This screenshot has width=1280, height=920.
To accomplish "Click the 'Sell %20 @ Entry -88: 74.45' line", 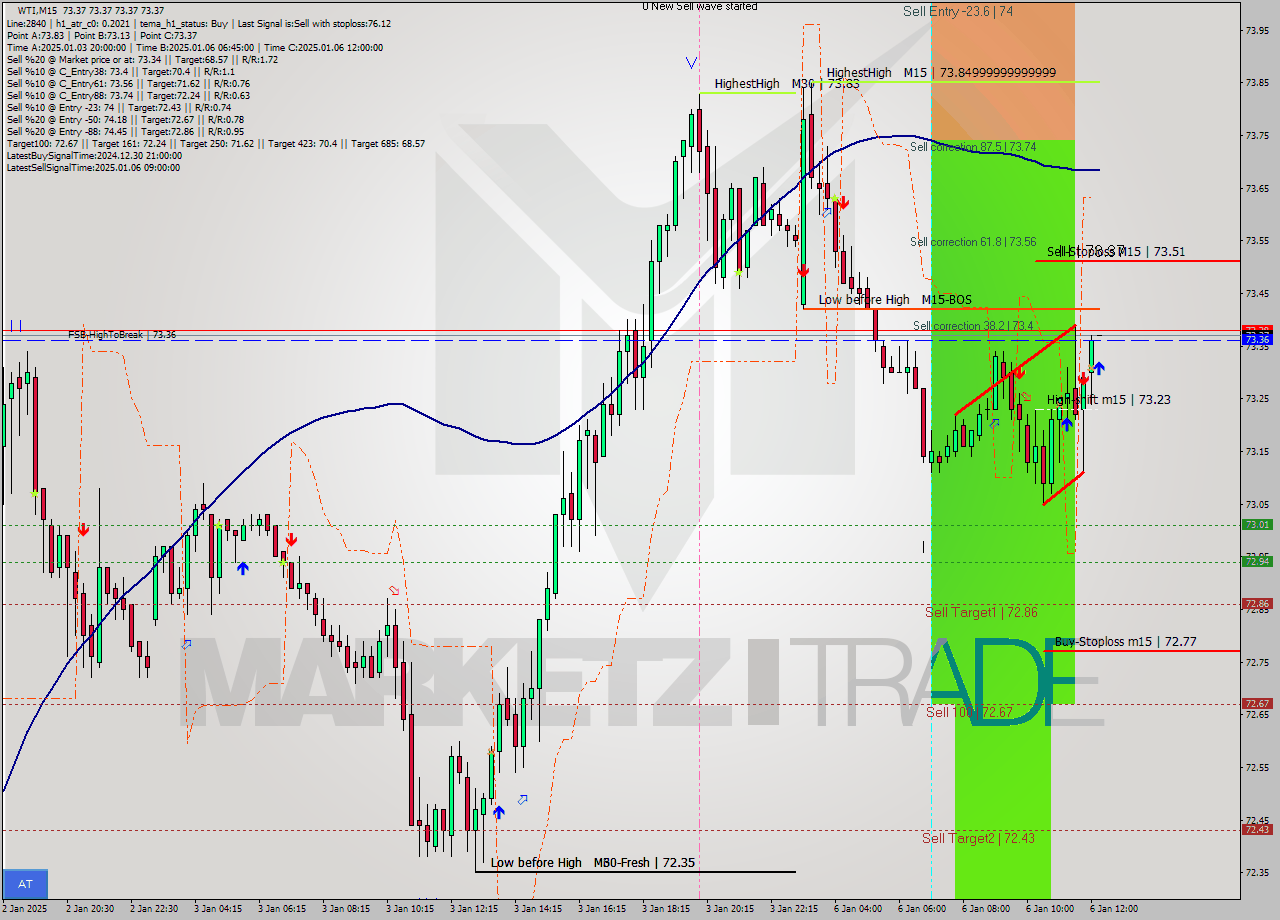I will point(125,131).
